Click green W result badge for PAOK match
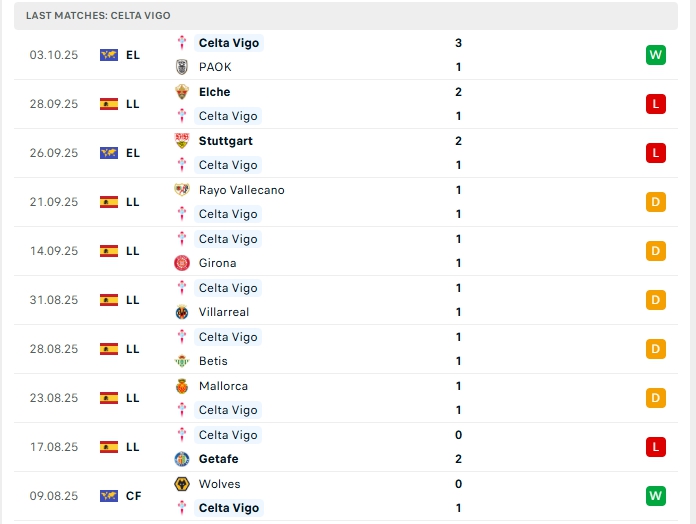This screenshot has height=524, width=696. tap(655, 55)
